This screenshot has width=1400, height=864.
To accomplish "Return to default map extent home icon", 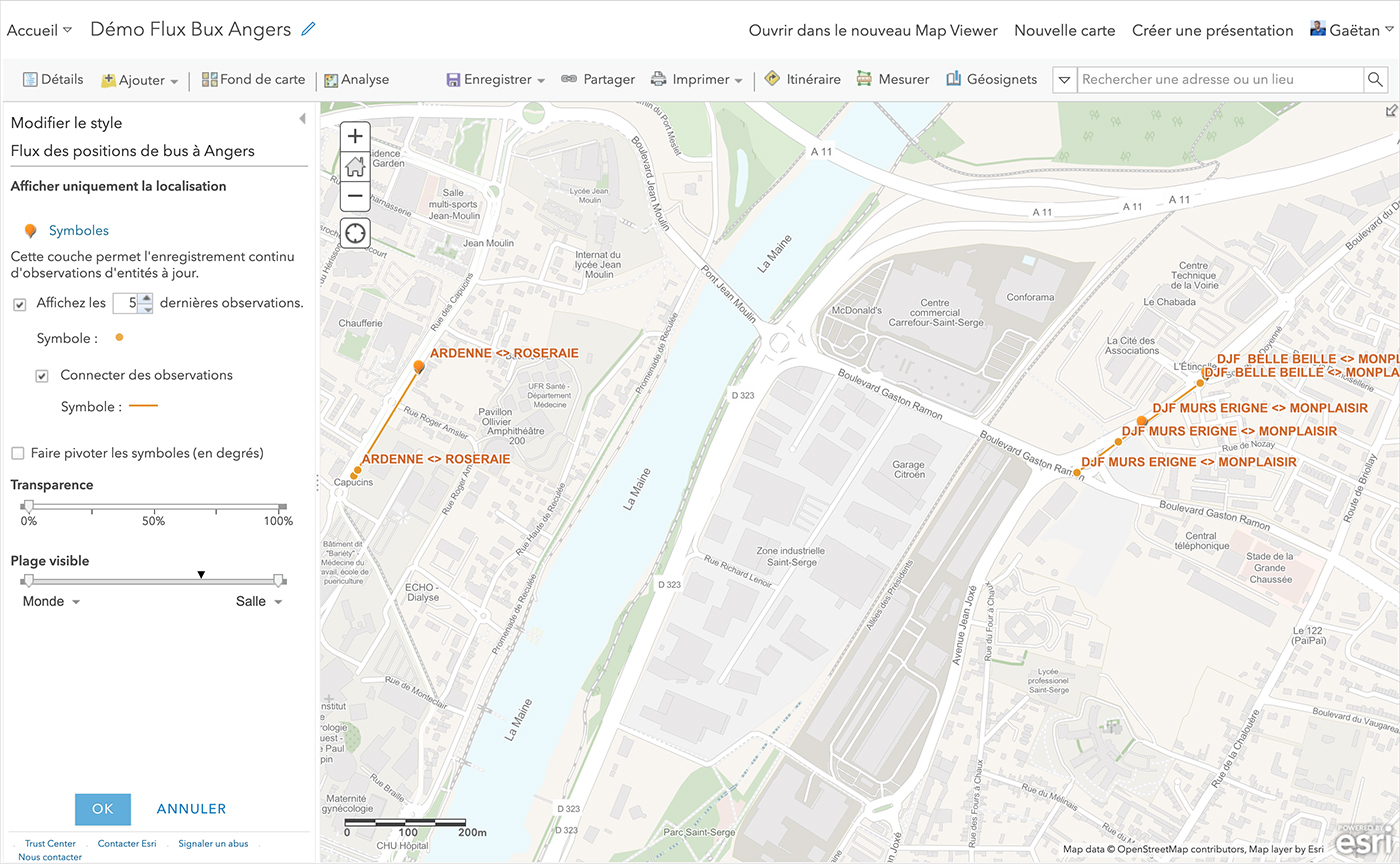I will [x=355, y=166].
